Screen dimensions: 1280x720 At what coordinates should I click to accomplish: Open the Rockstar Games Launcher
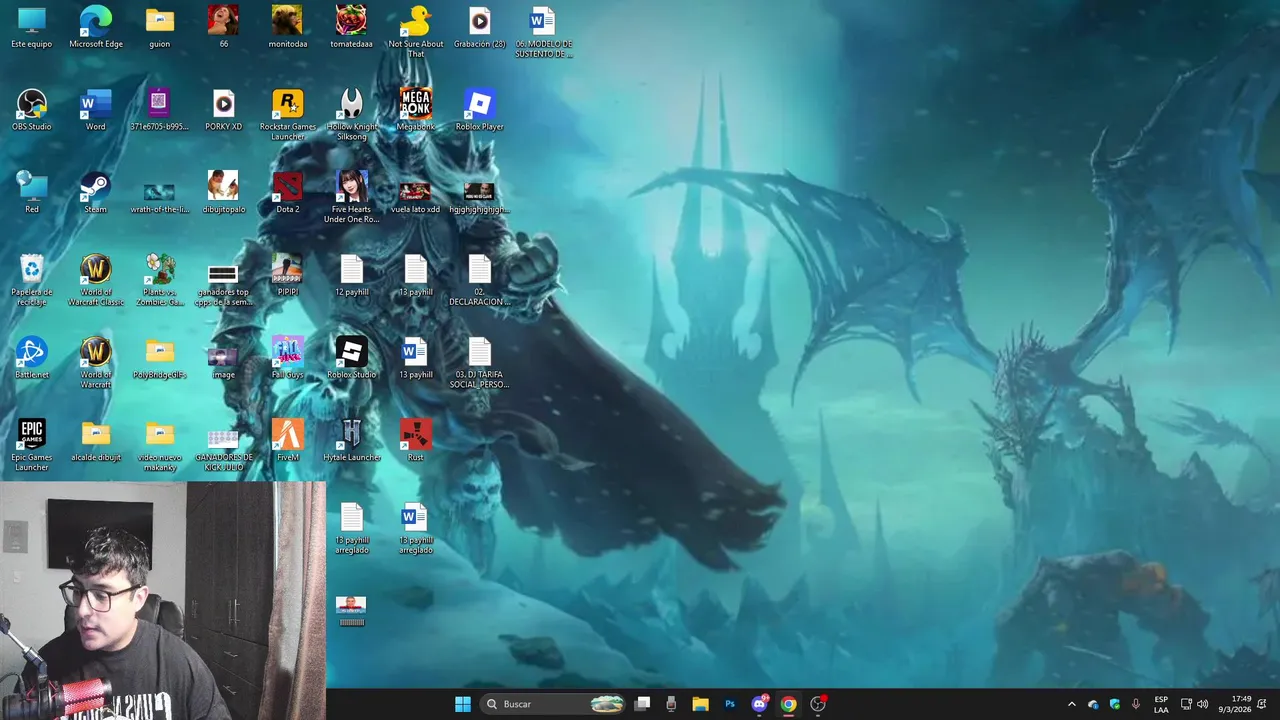[x=287, y=115]
